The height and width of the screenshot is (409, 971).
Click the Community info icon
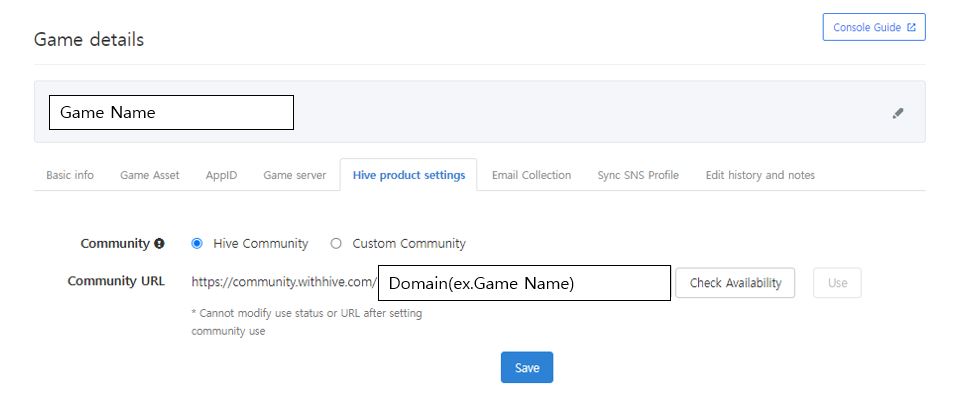159,244
